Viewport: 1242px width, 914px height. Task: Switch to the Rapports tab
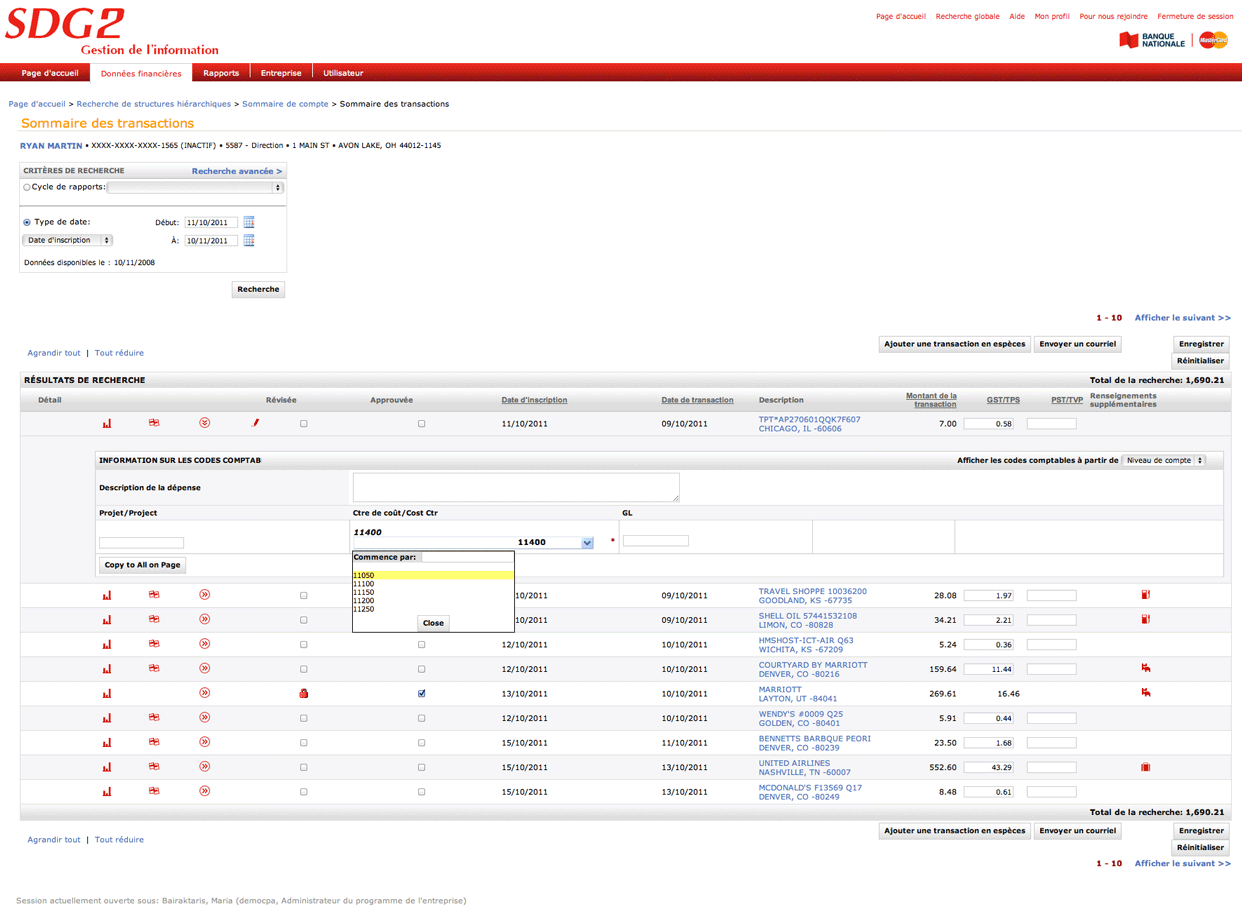[221, 73]
